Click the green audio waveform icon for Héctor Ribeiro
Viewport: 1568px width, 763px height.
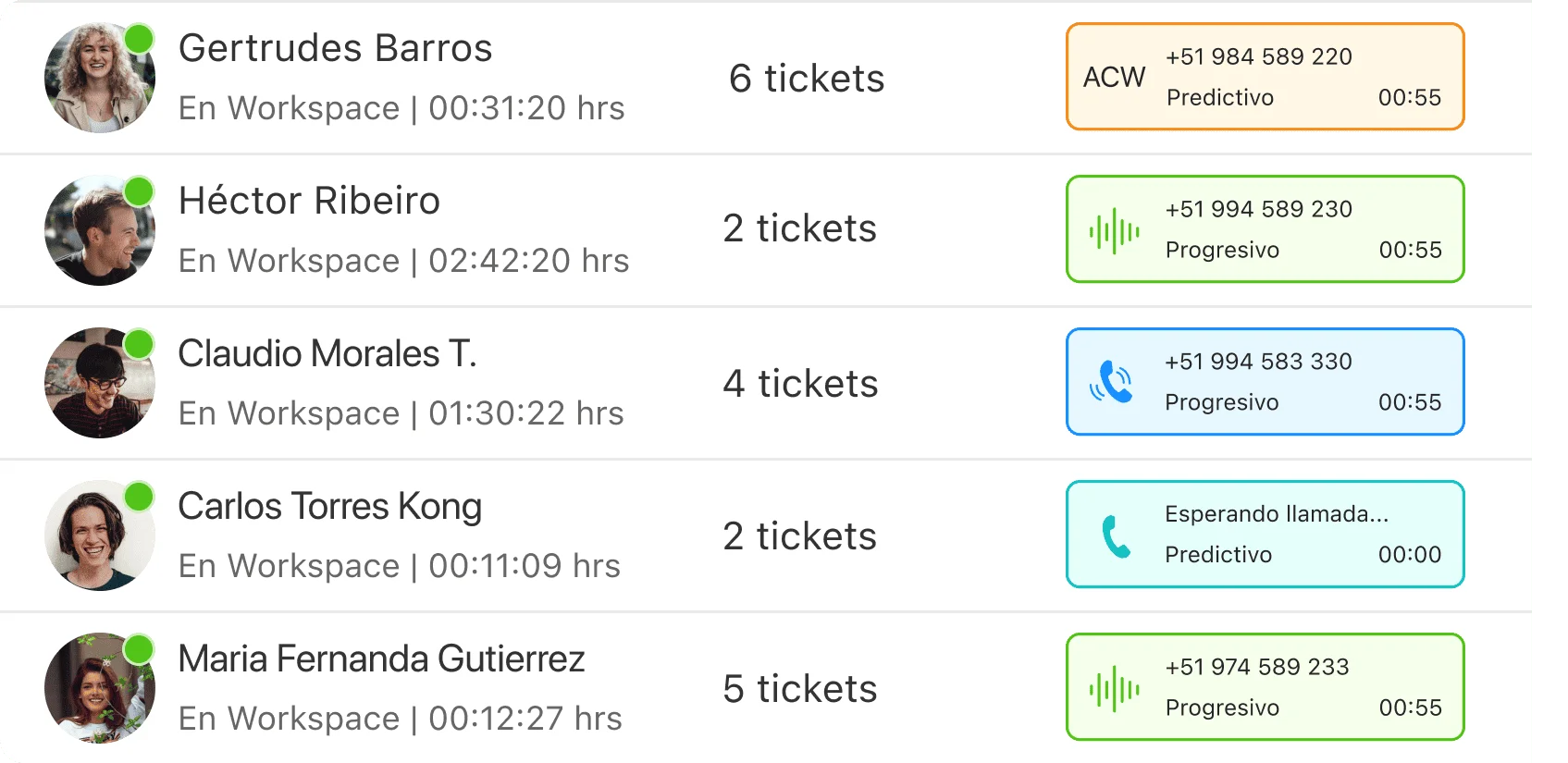click(x=1114, y=230)
